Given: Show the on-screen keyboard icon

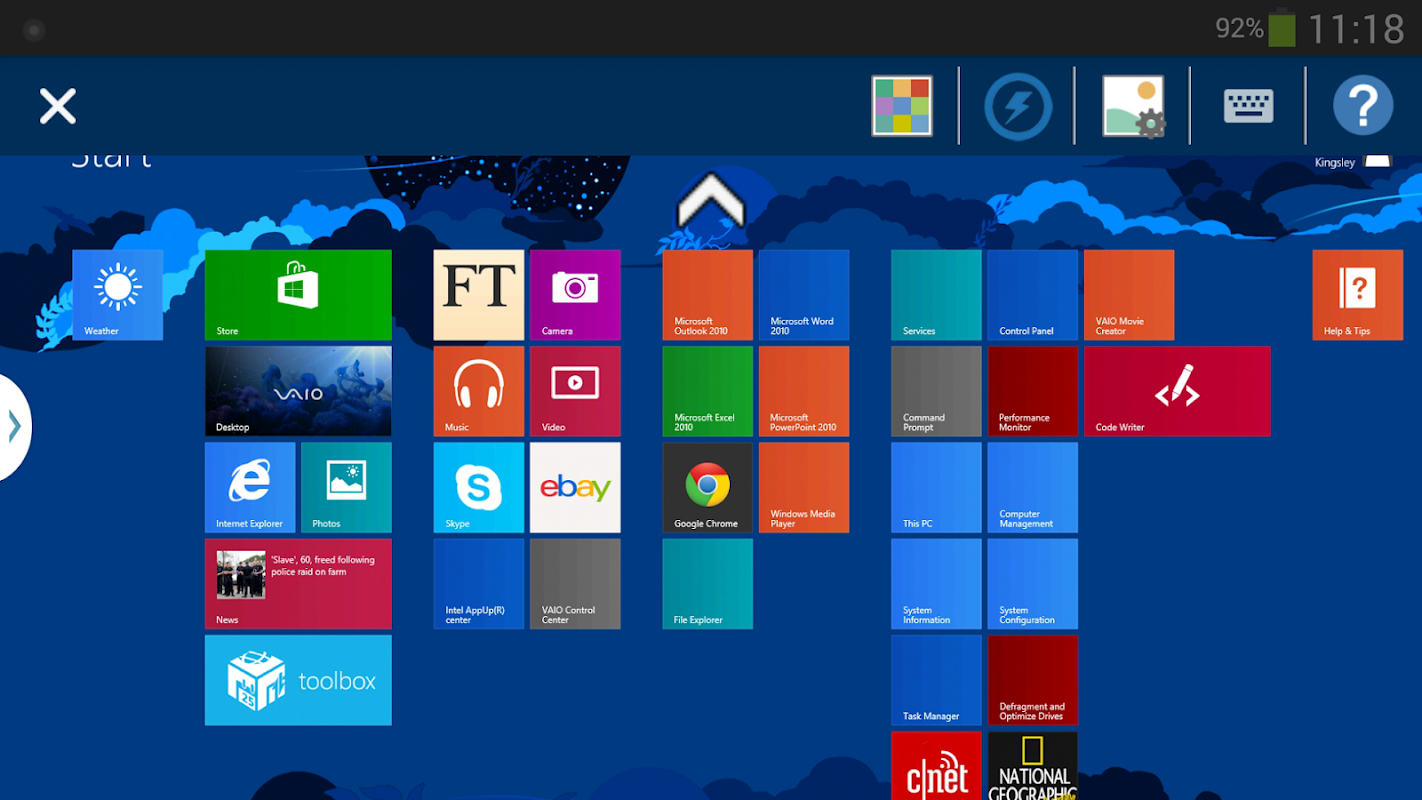Looking at the screenshot, I should coord(1248,106).
